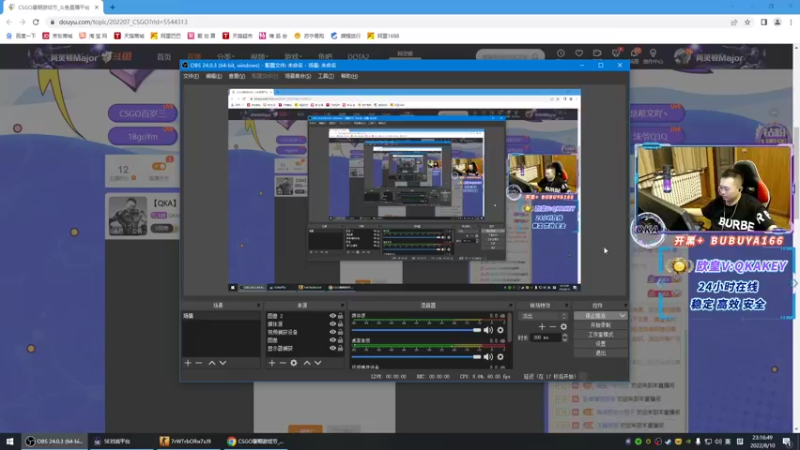The height and width of the screenshot is (450, 800).
Task: Open Chrome share page icon
Action: click(x=734, y=22)
